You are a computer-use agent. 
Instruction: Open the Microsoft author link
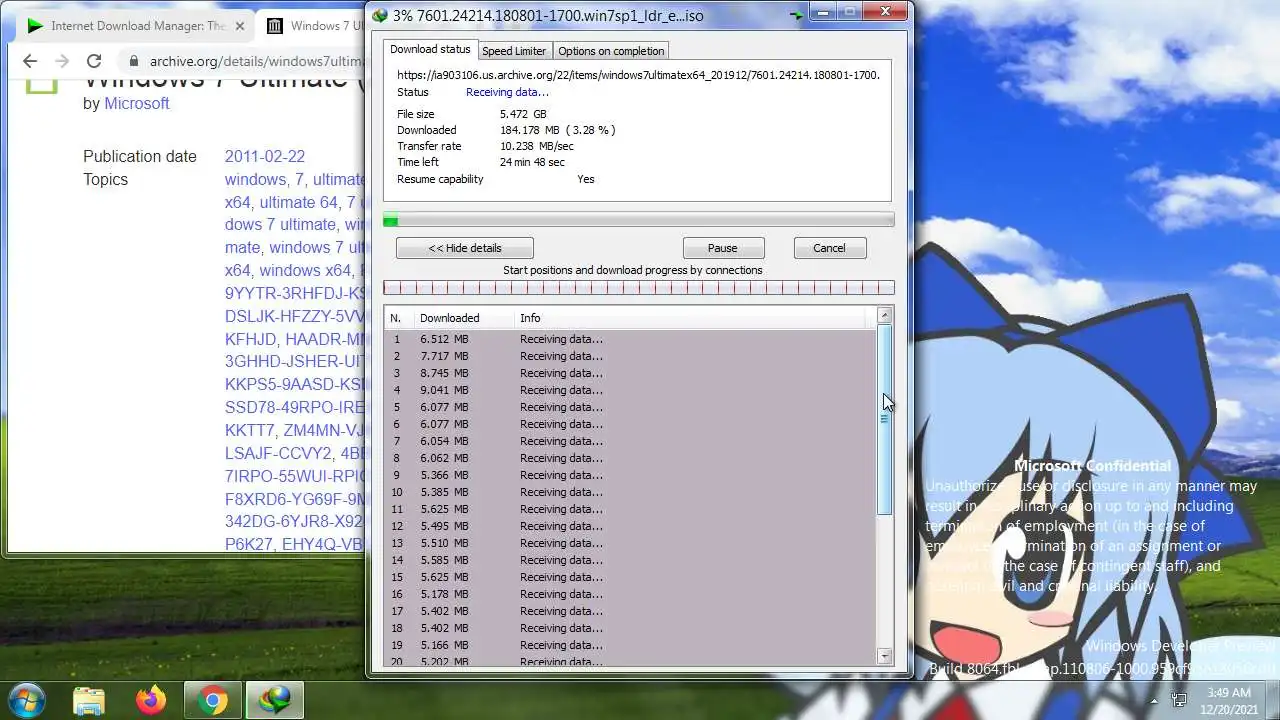(137, 104)
